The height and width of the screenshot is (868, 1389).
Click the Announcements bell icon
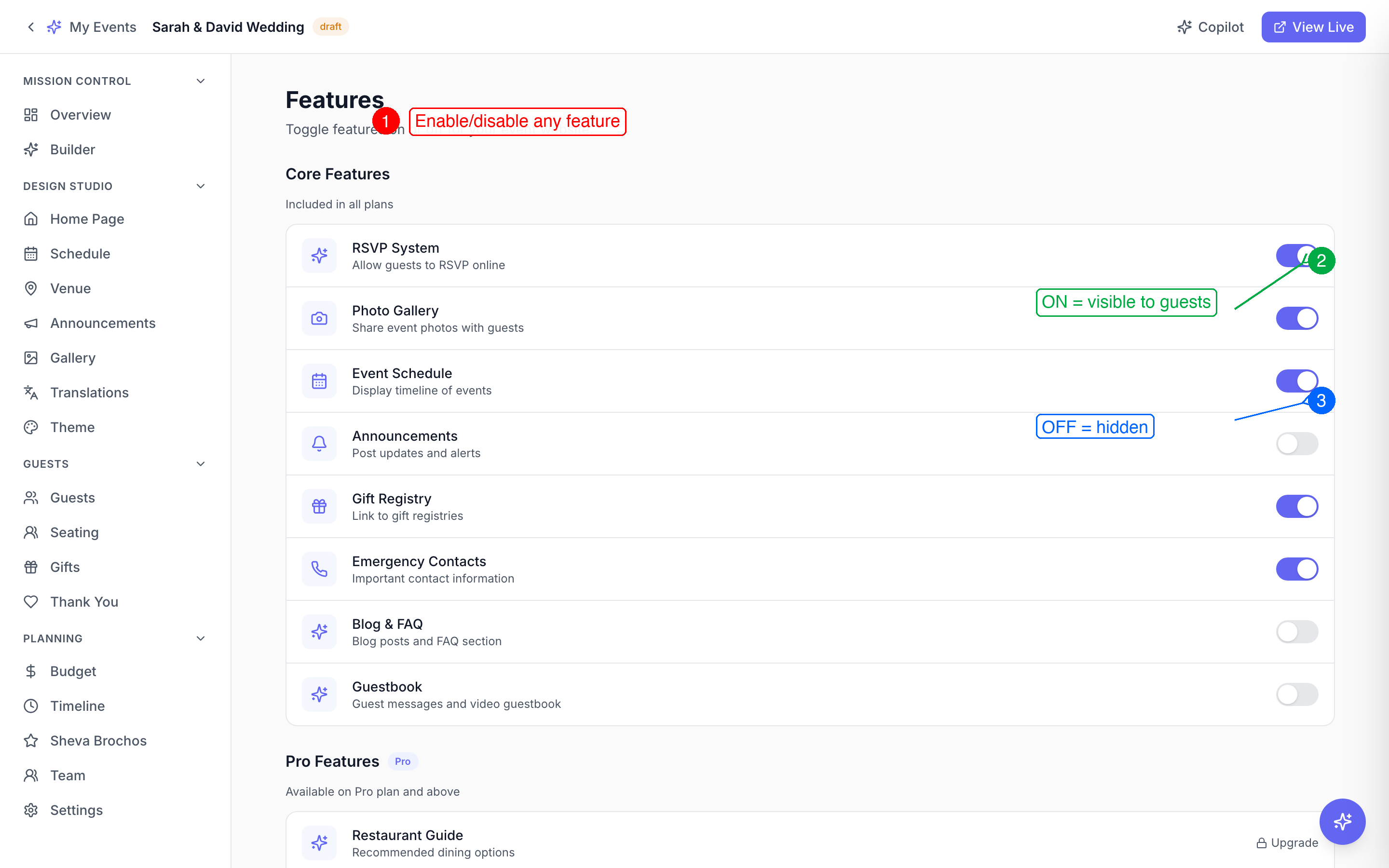click(x=319, y=444)
